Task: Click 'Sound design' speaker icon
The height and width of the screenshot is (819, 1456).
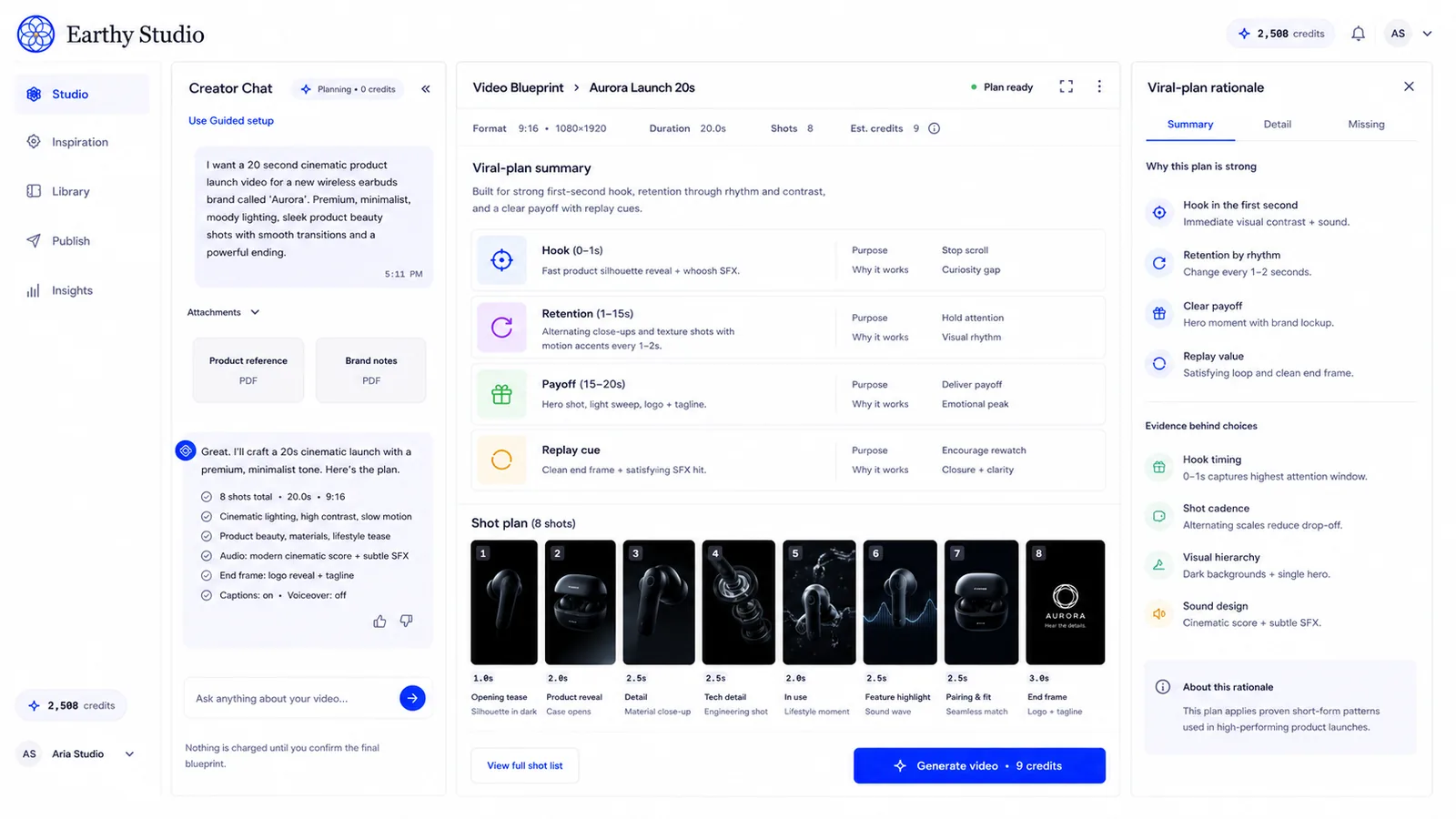Action: (1159, 614)
